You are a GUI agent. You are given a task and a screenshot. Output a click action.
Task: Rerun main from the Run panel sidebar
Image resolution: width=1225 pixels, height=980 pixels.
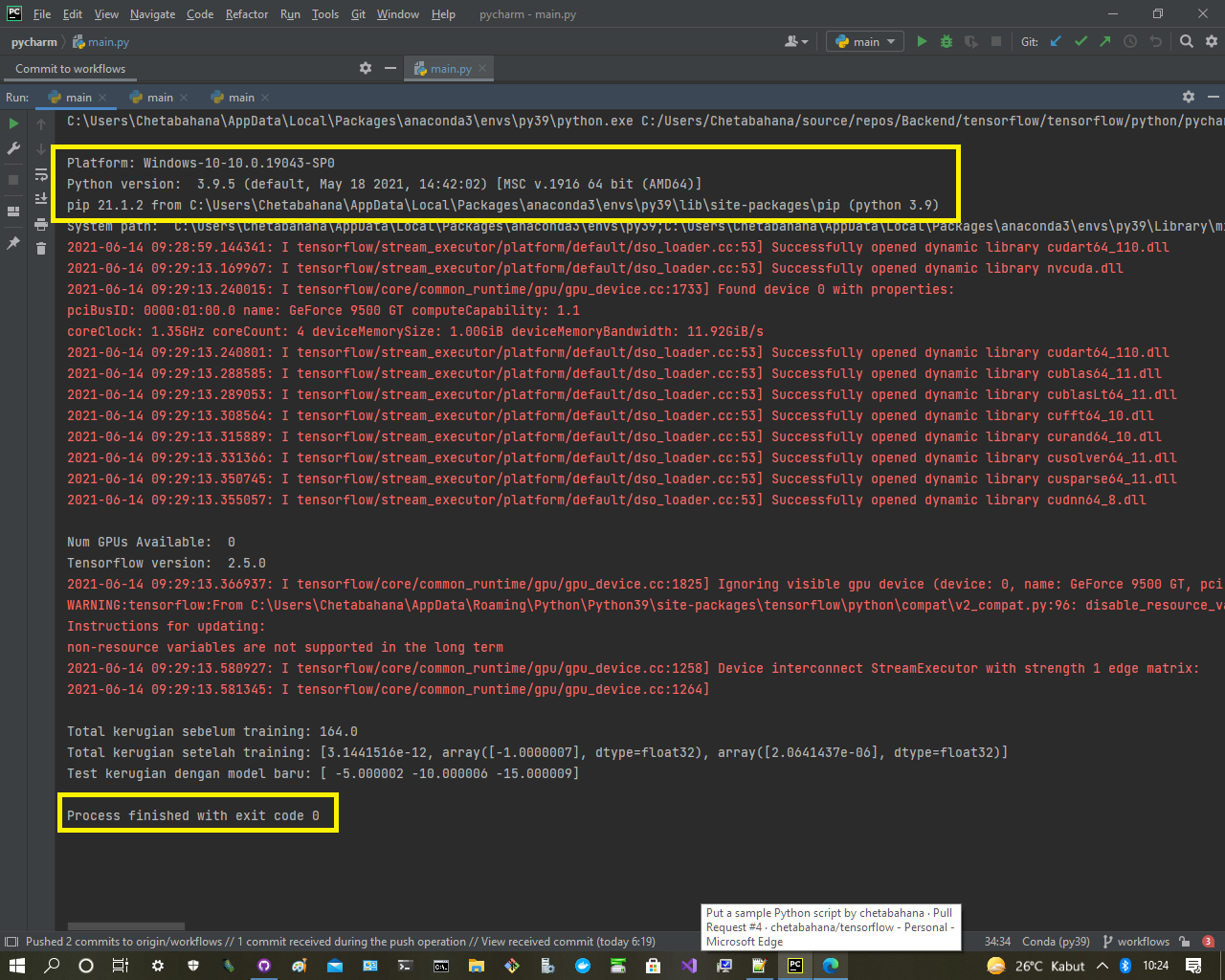(13, 123)
